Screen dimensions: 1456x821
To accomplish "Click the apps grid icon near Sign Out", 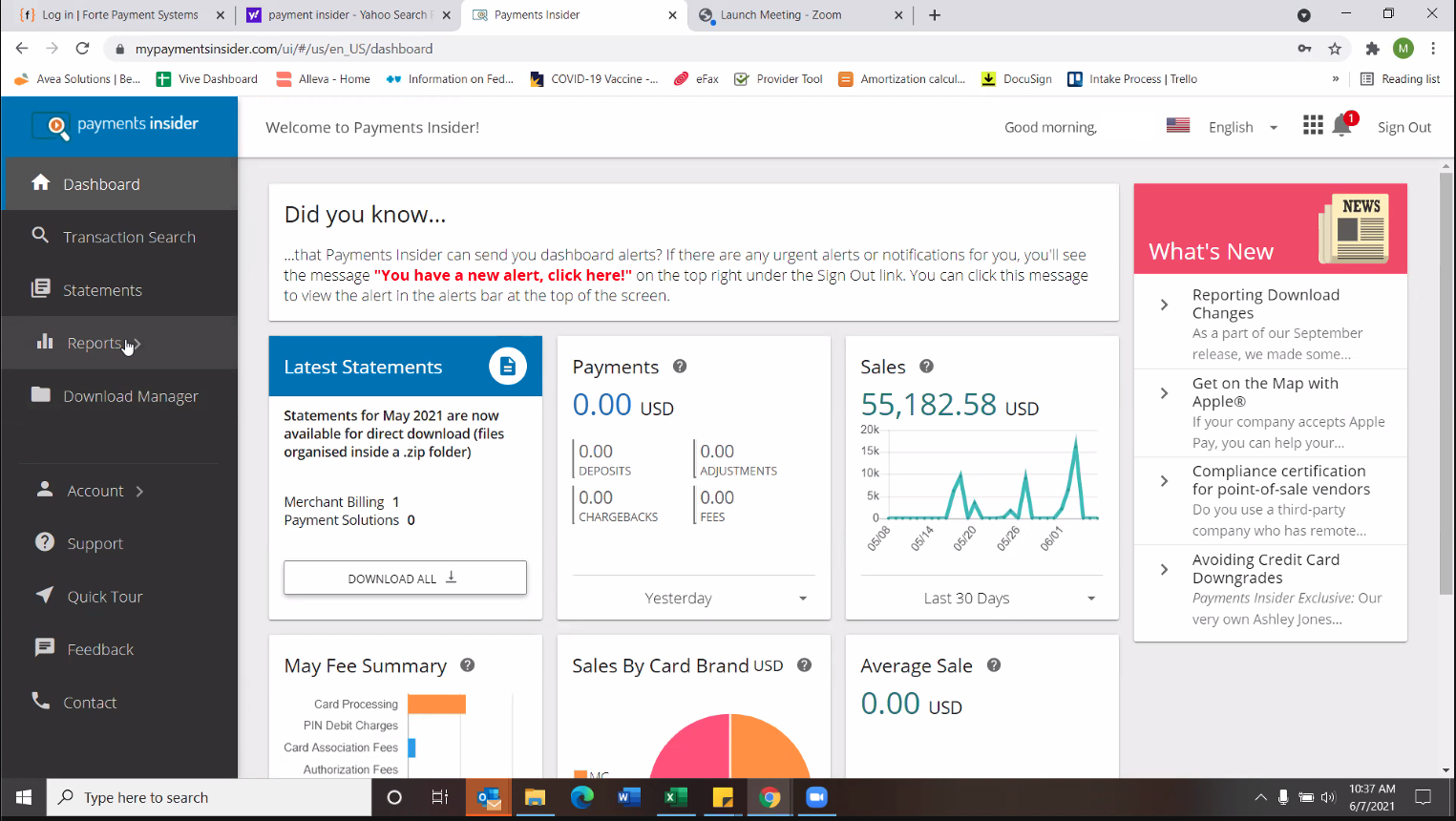I will coord(1312,125).
